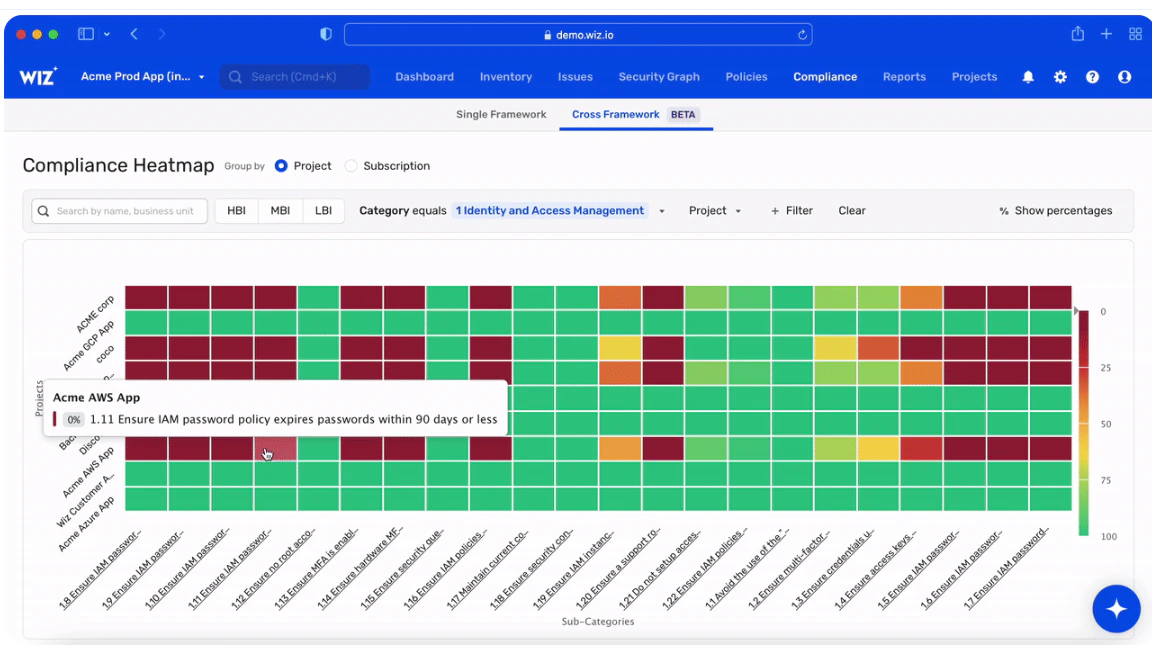Open the Issues menu
Viewport: 1152px width, 656px height.
coord(575,76)
